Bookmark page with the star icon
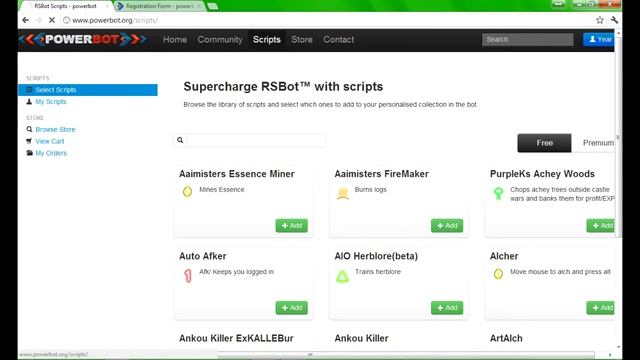The height and width of the screenshot is (360, 640). [x=600, y=20]
